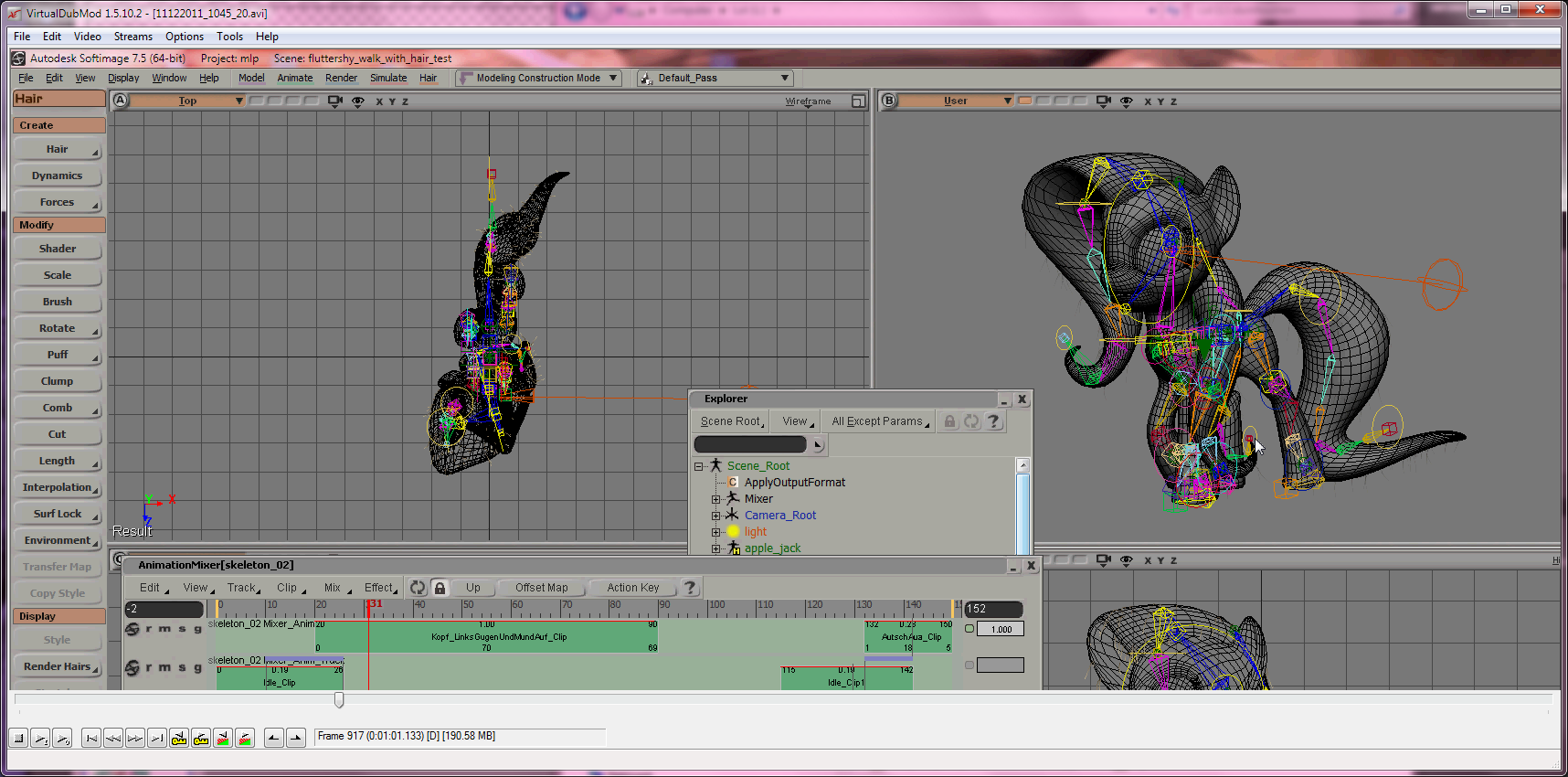Expand the Camera_Root tree node
The height and width of the screenshot is (777, 1568).
pyautogui.click(x=716, y=516)
